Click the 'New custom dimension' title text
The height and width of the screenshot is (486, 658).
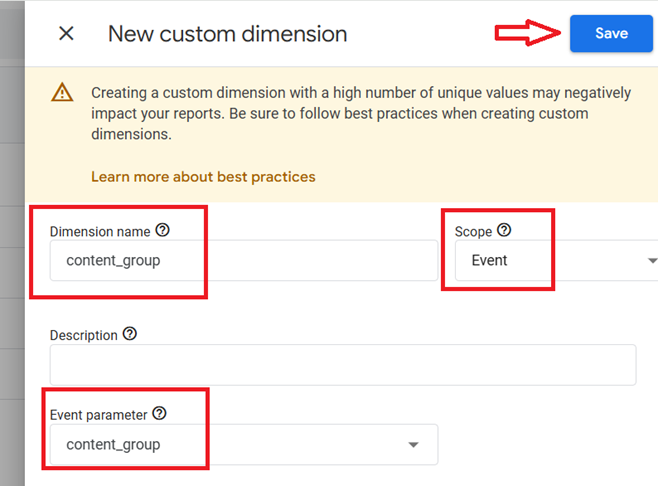click(x=227, y=34)
